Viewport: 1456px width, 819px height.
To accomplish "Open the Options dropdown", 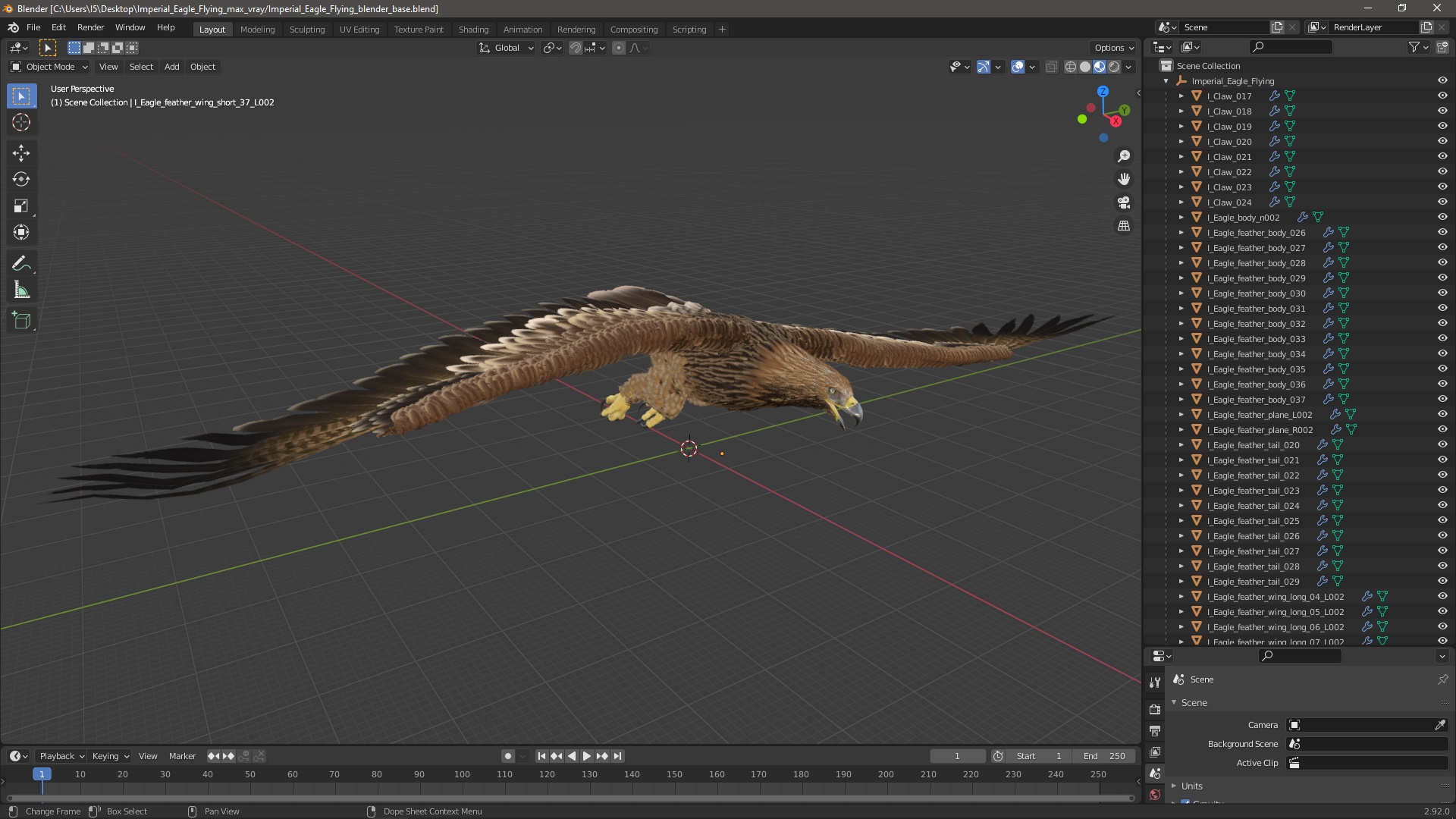I will 1113,48.
